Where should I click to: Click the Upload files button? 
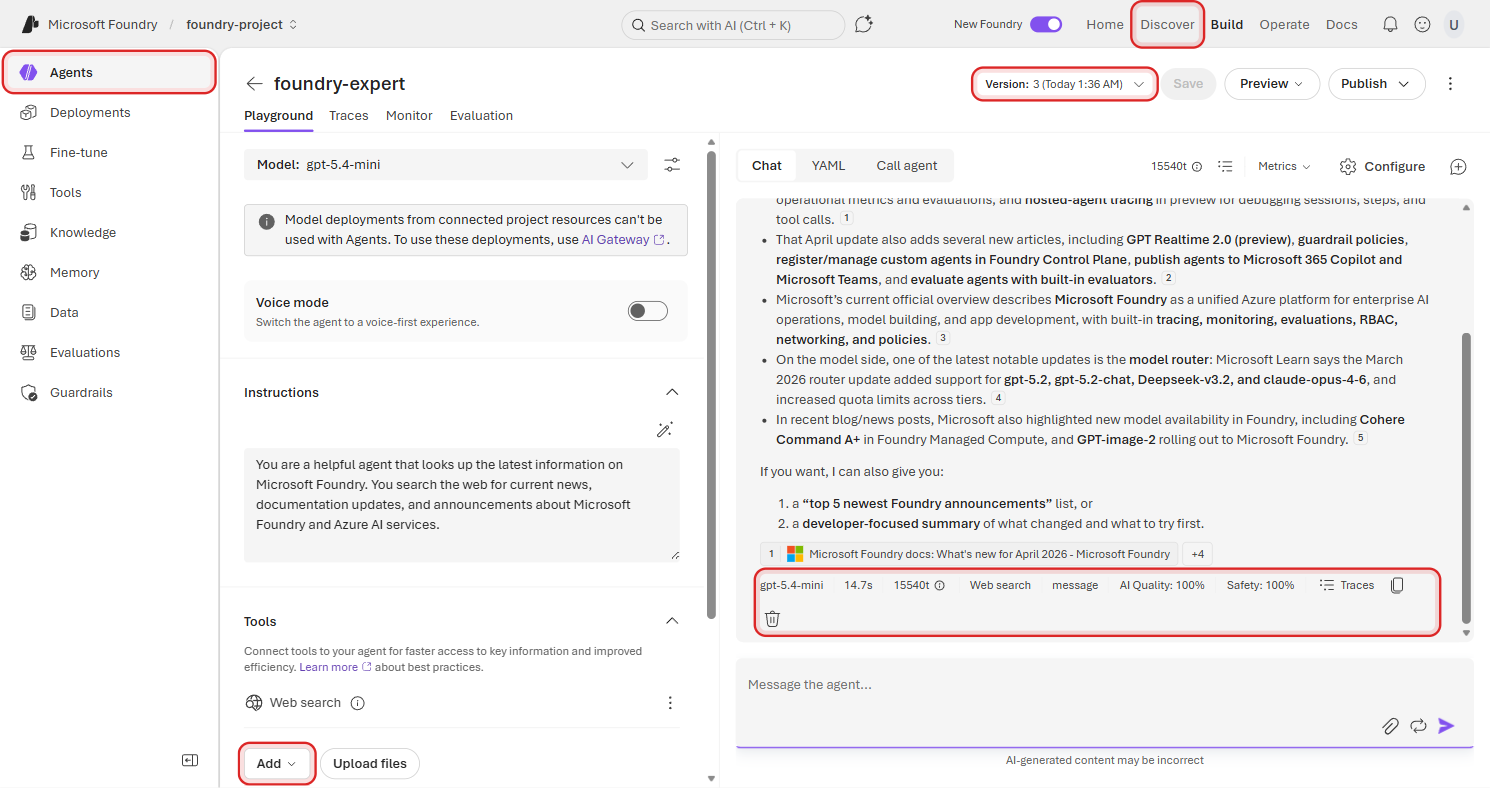[370, 764]
